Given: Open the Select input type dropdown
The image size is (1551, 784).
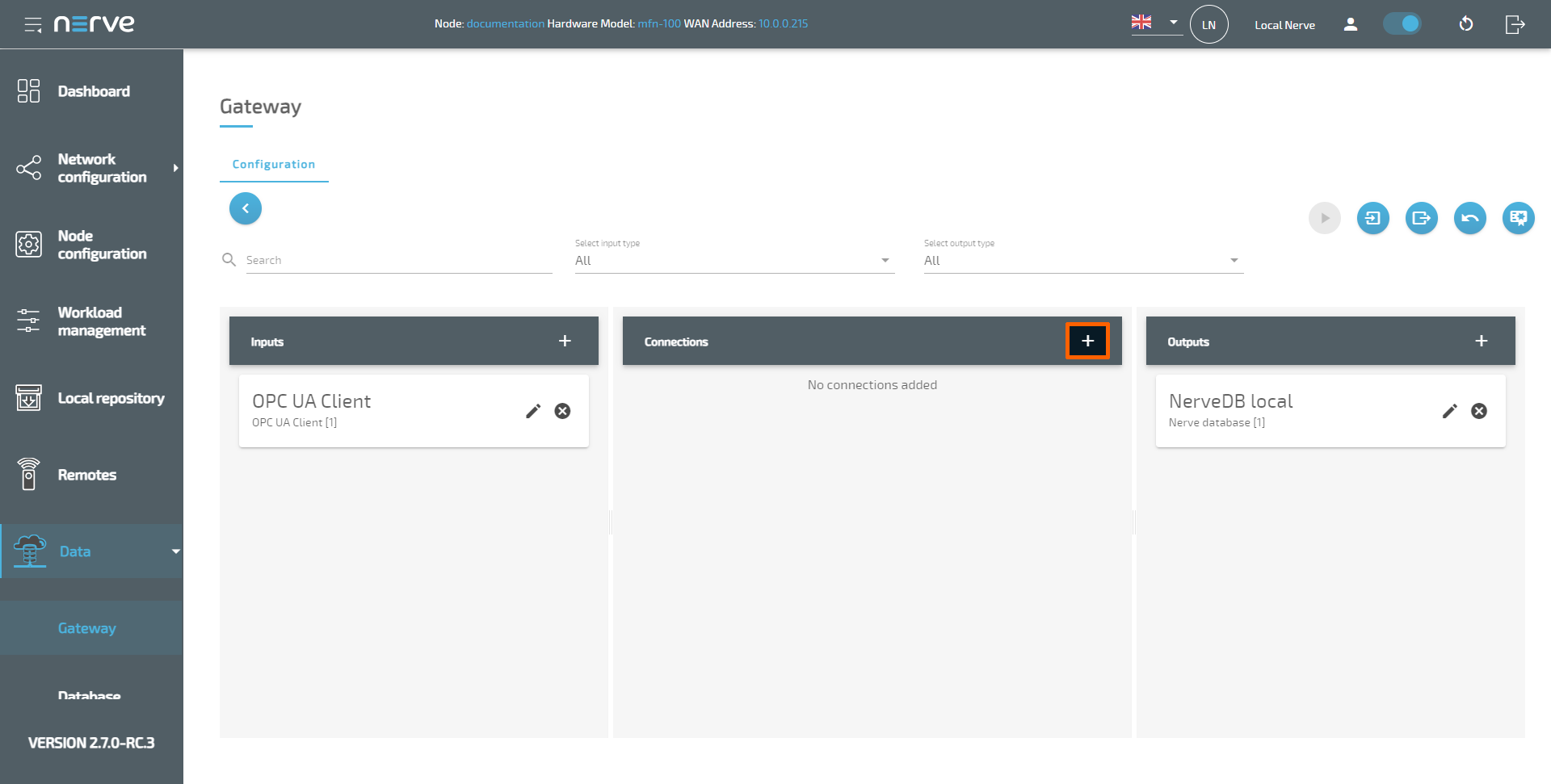Looking at the screenshot, I should click(x=733, y=260).
